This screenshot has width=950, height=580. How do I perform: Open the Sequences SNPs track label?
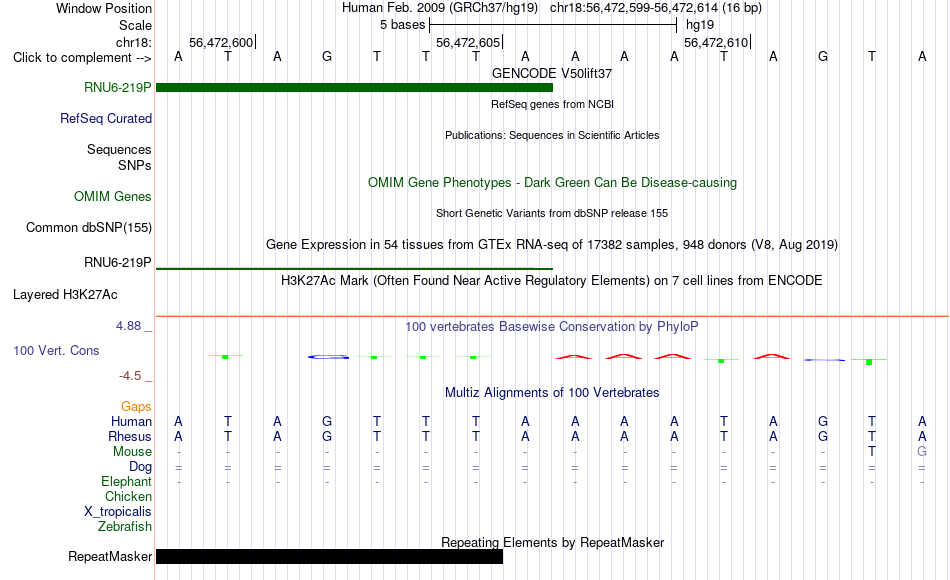119,157
